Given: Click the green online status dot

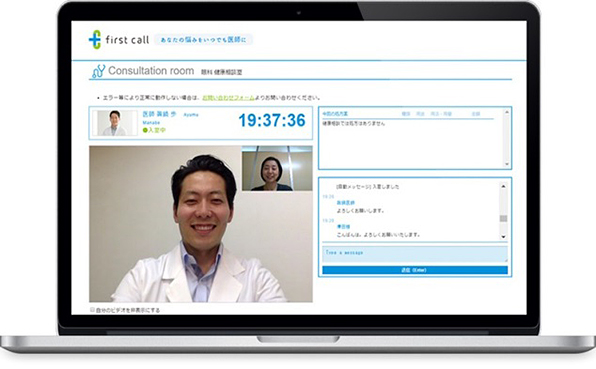Looking at the screenshot, I should tap(145, 130).
